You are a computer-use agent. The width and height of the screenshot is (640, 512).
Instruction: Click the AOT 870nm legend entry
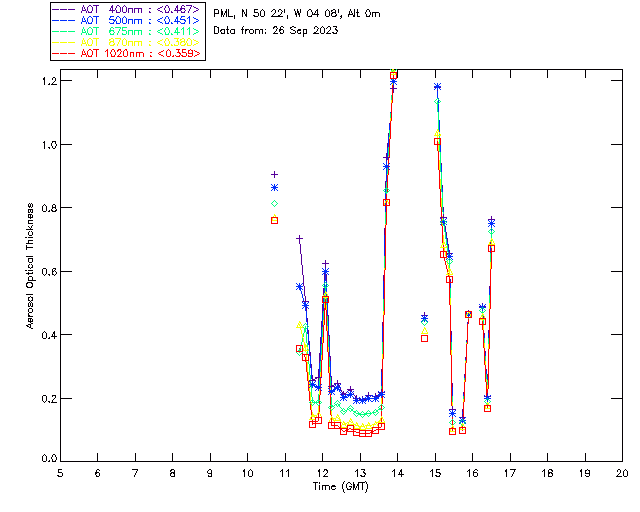click(127, 42)
